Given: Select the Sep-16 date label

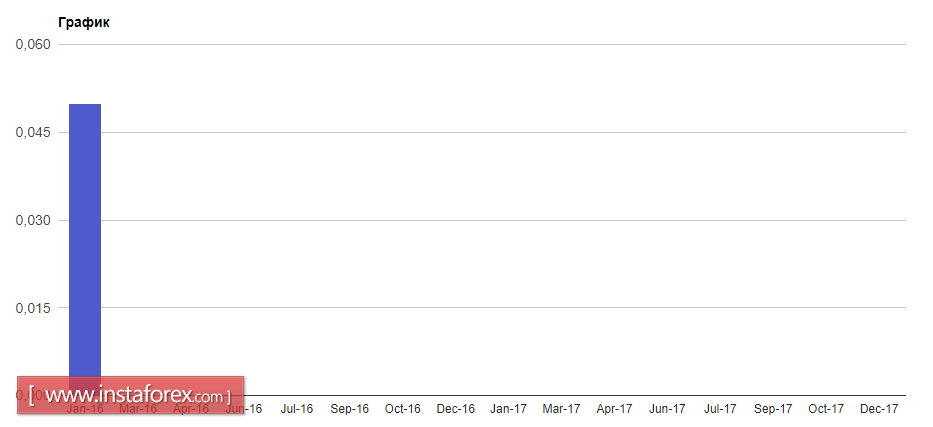Looking at the screenshot, I should click(350, 409).
